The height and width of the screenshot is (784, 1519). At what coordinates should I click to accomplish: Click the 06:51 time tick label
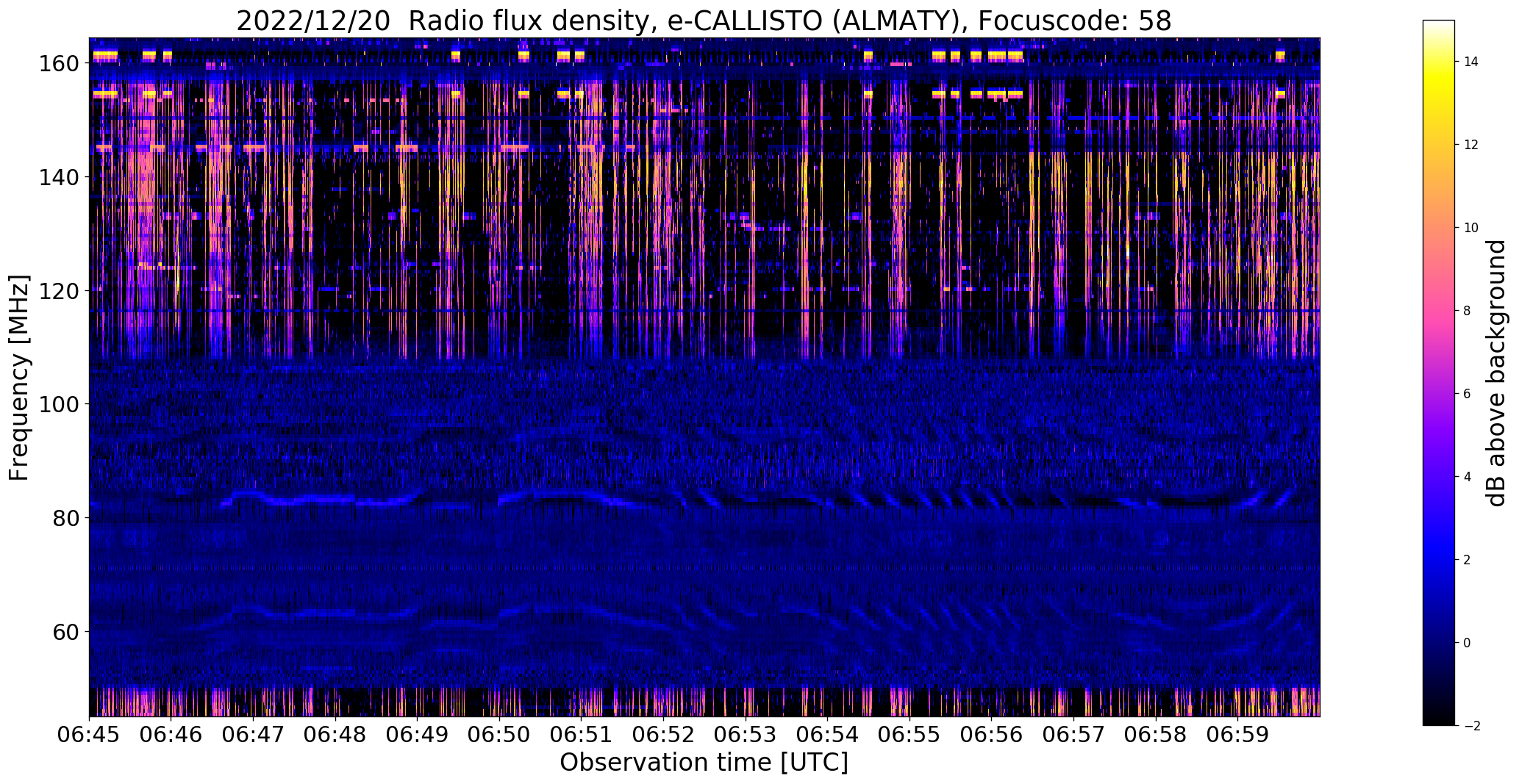pos(582,734)
